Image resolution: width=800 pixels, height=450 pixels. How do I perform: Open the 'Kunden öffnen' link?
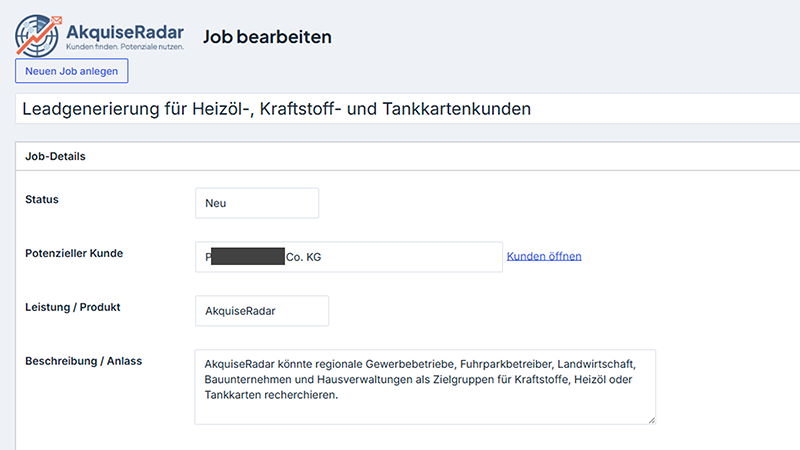click(x=544, y=256)
